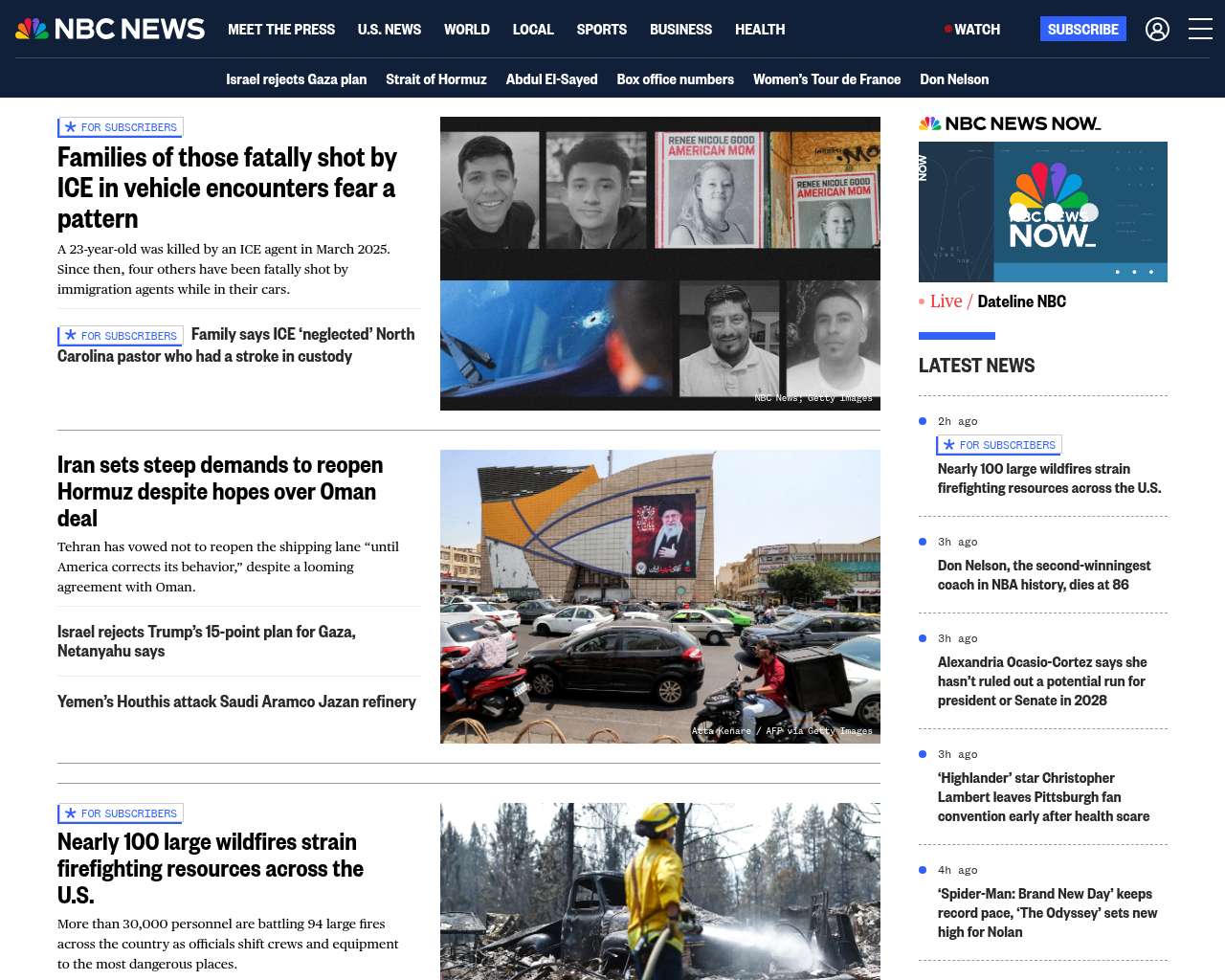The image size is (1225, 980).
Task: Open the Business section
Action: tap(680, 30)
